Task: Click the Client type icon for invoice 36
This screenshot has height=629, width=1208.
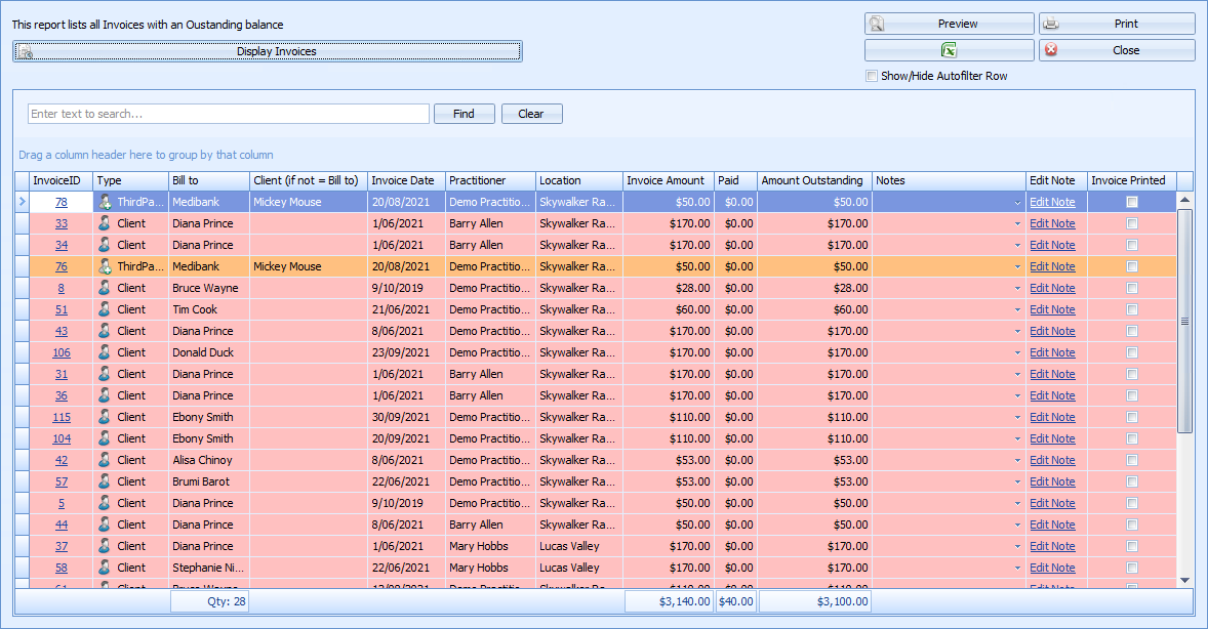Action: 104,395
